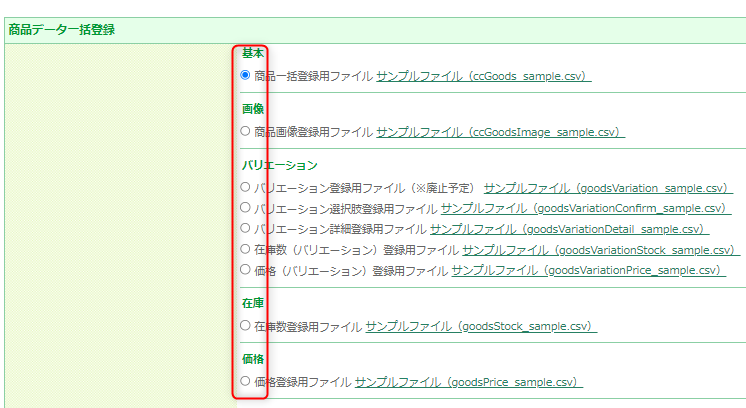Click the 画像 section heading
Screen dimensions: 746x408
[x=253, y=109]
